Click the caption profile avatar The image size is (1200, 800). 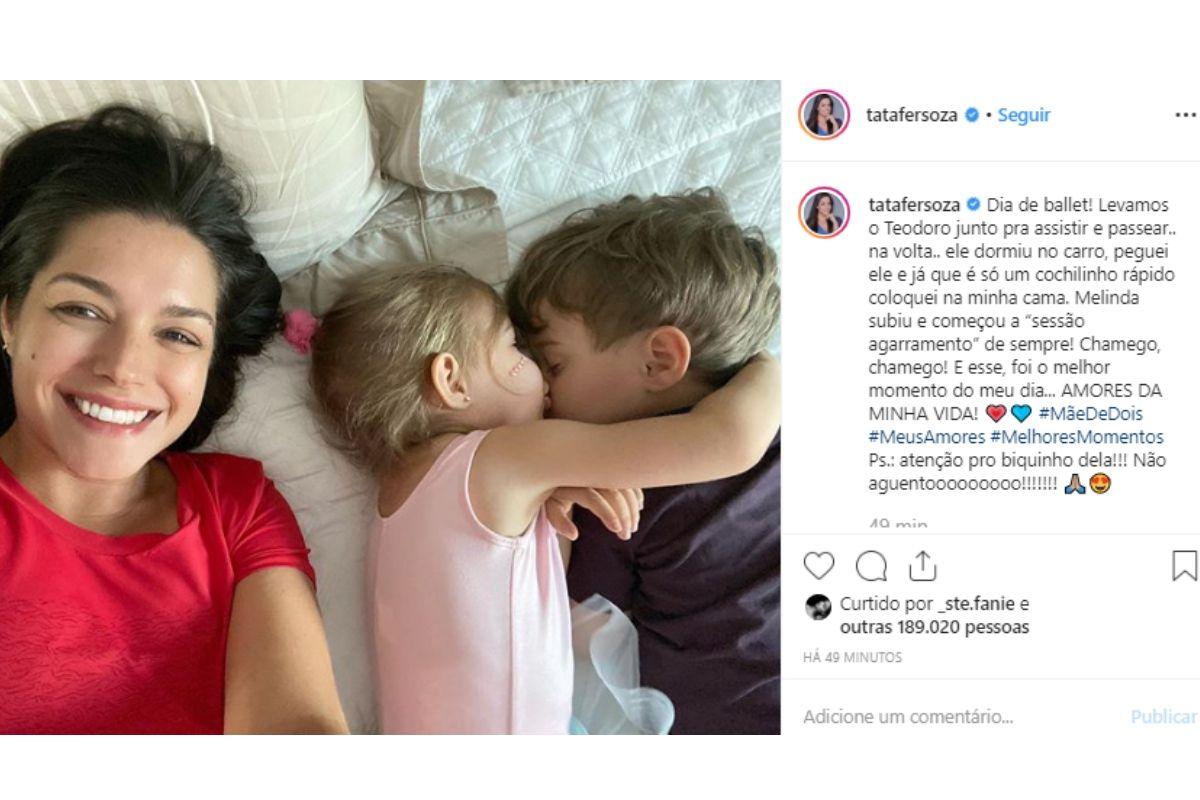click(824, 212)
